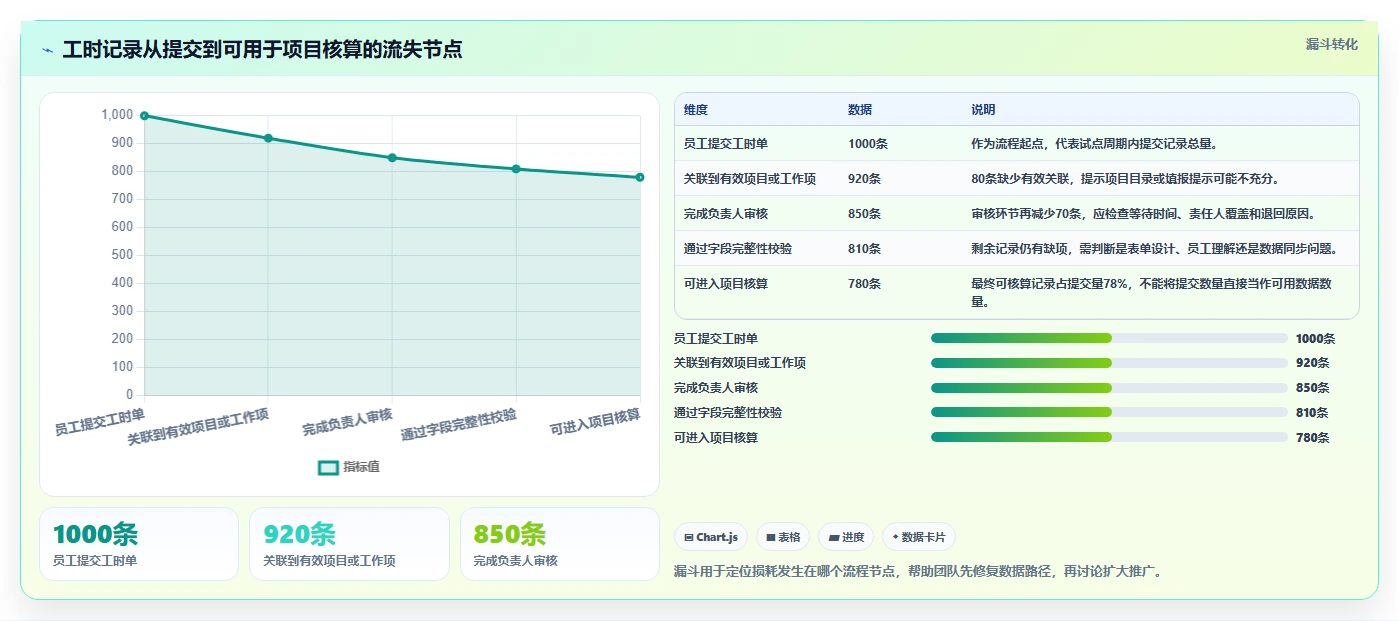Select the 数据卡片 tag chip
Screen dimensions: 1399x621
pos(919,537)
